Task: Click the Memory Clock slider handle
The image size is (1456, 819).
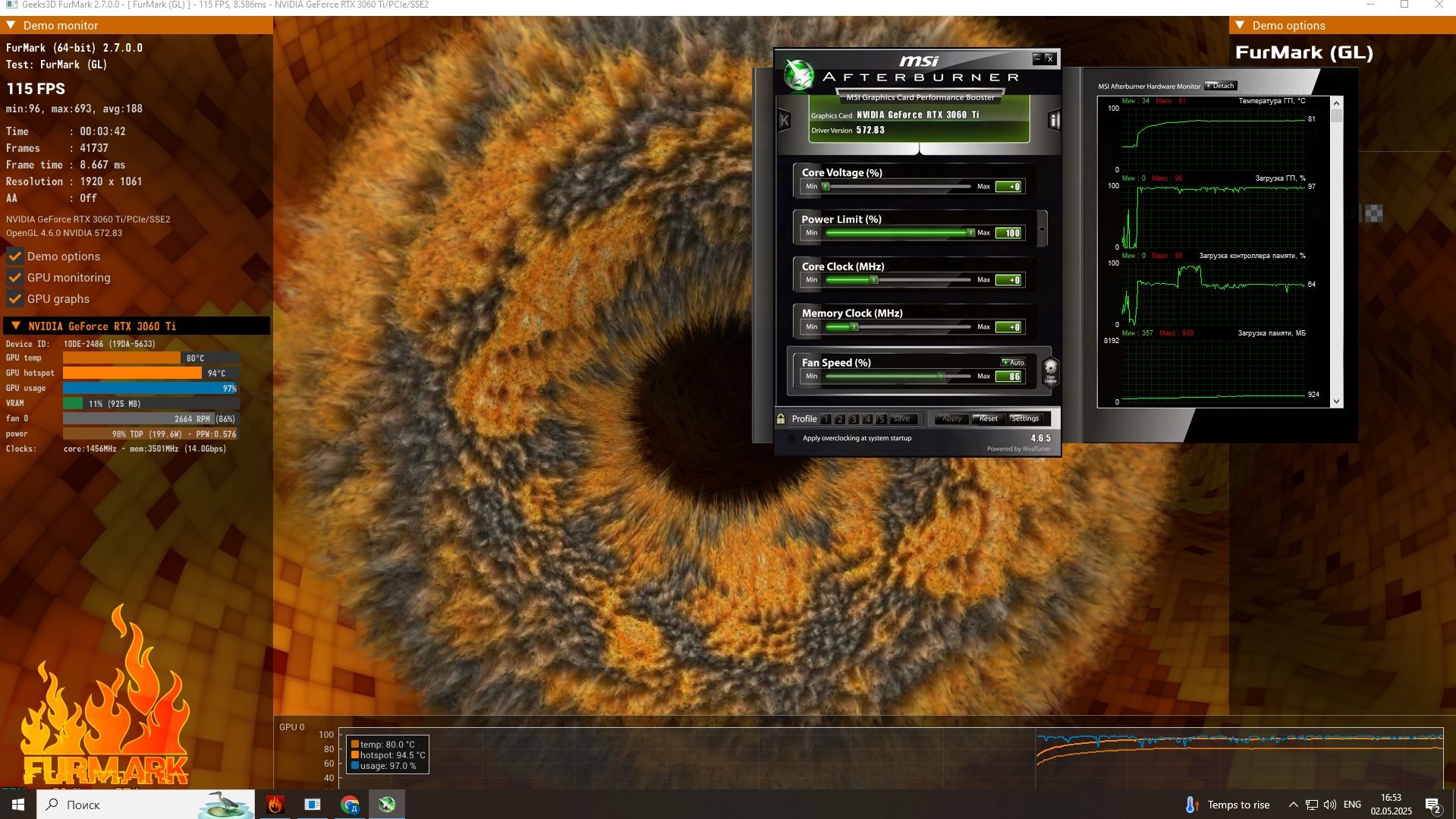Action: tap(854, 326)
